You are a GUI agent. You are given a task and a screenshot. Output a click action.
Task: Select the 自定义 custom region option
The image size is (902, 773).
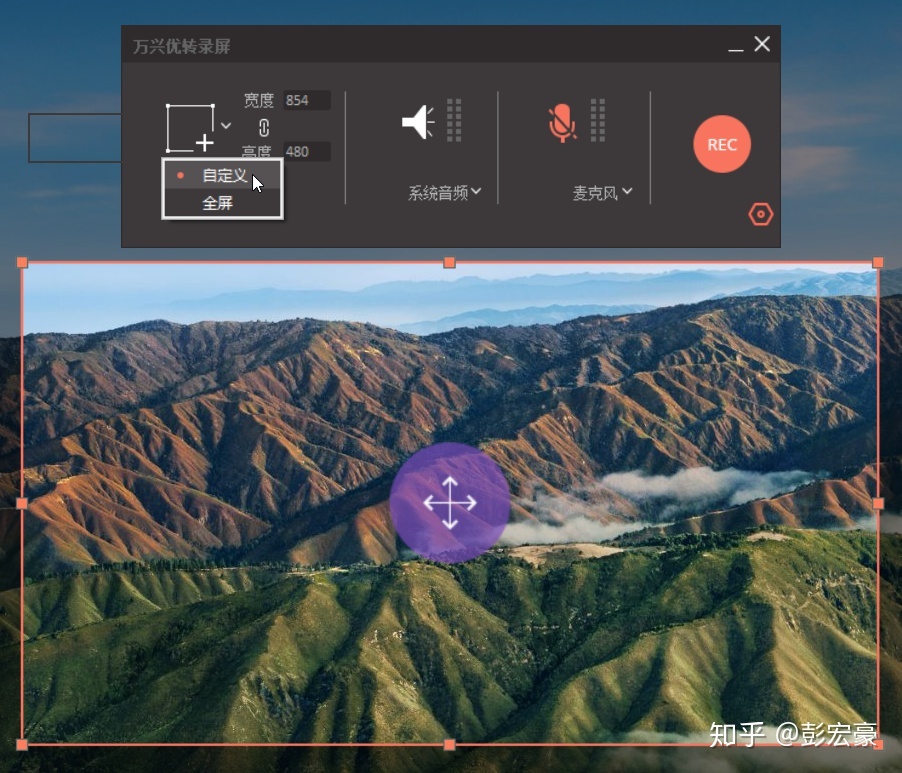pos(222,175)
